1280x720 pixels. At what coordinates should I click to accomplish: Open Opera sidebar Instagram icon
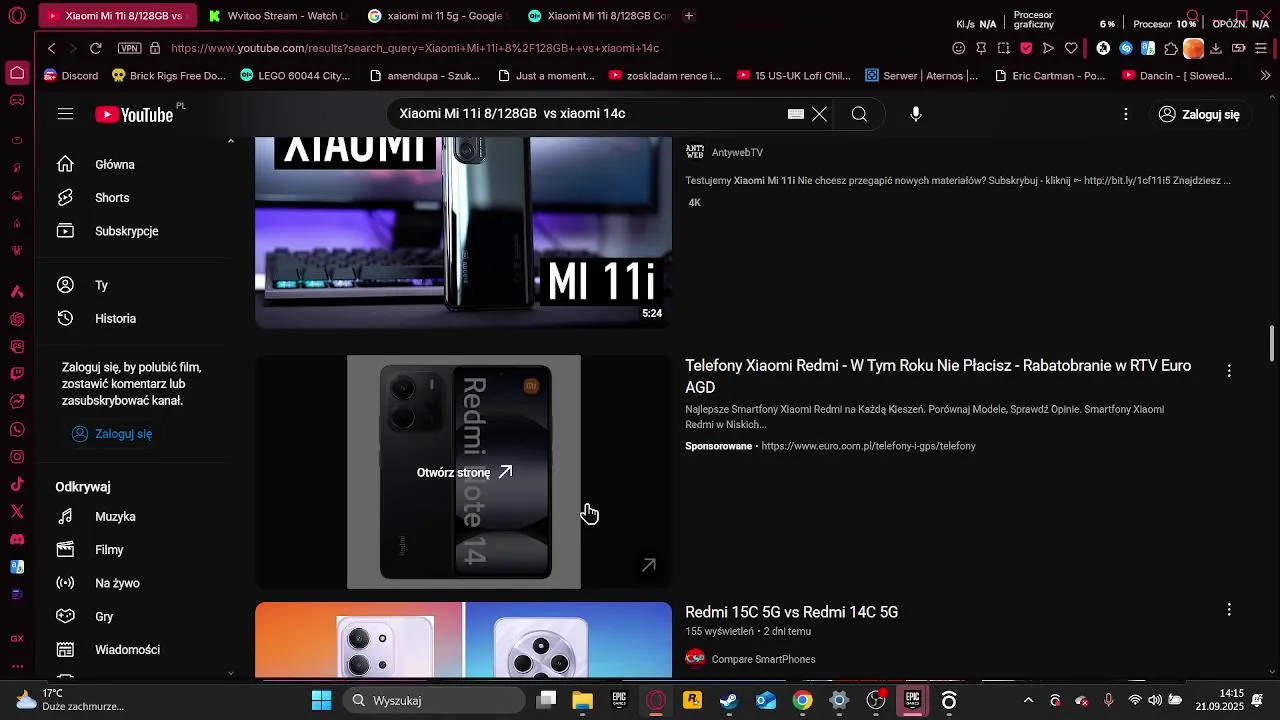click(x=17, y=457)
